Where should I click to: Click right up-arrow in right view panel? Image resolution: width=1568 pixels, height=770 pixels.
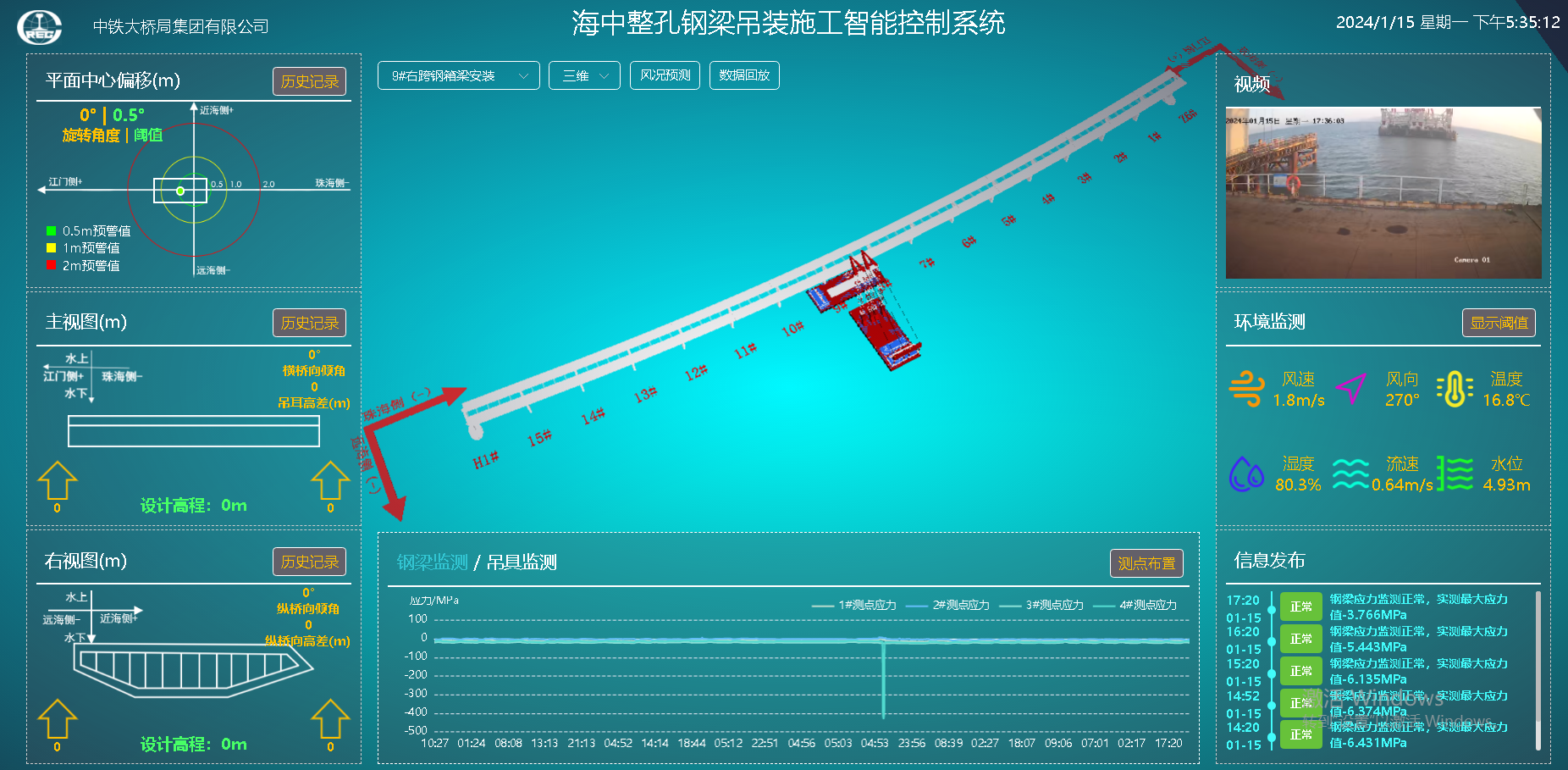(330, 718)
